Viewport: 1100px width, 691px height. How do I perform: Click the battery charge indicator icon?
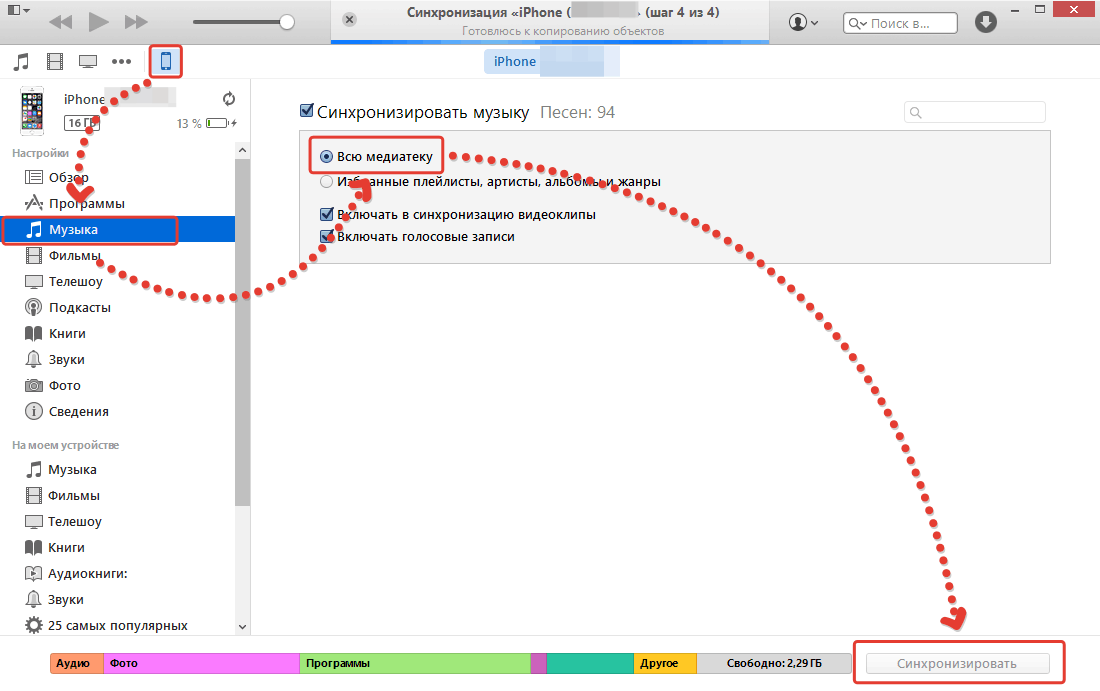click(x=220, y=123)
